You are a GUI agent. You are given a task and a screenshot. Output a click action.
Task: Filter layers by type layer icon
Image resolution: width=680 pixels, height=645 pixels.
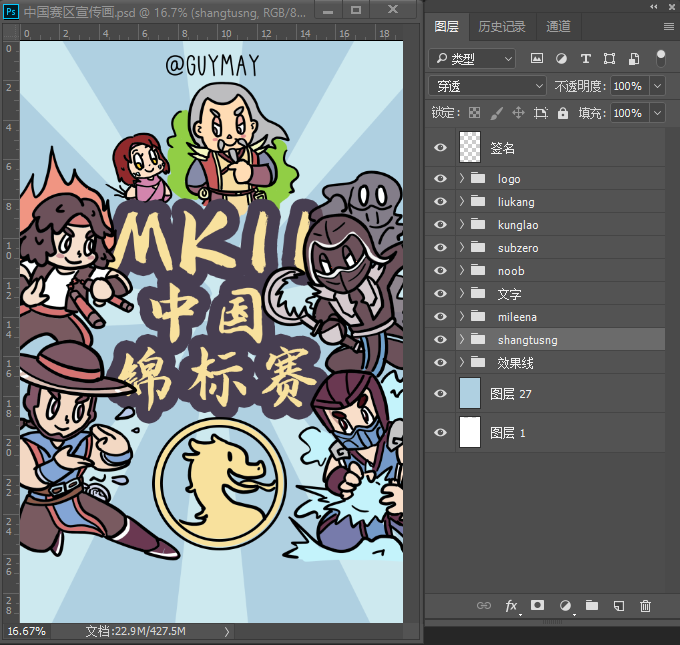pos(585,58)
